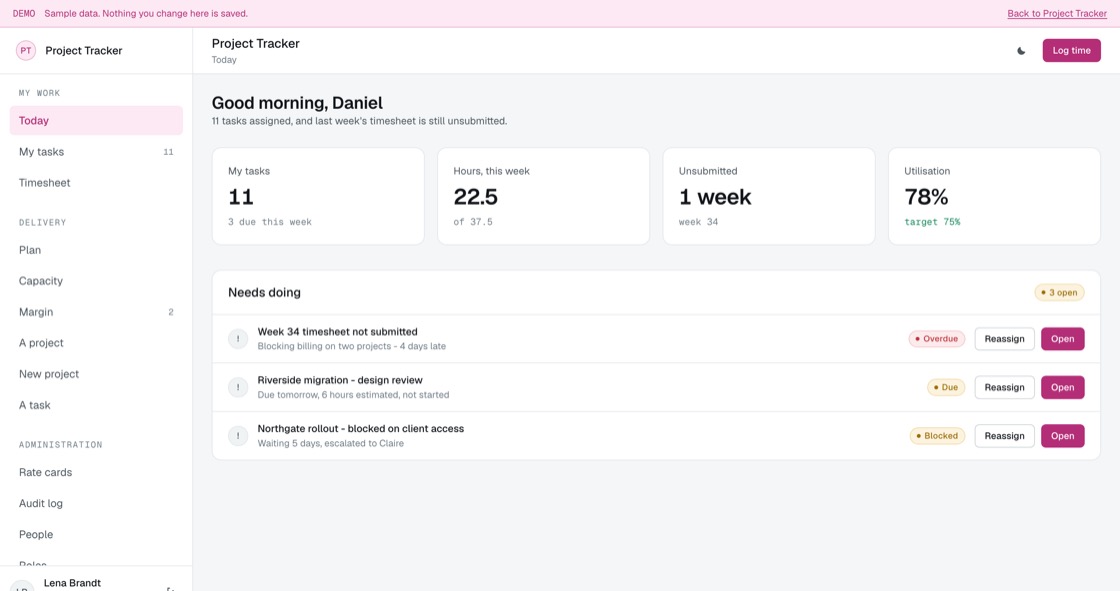
Task: Open A task in the sidebar
Action: click(96, 405)
